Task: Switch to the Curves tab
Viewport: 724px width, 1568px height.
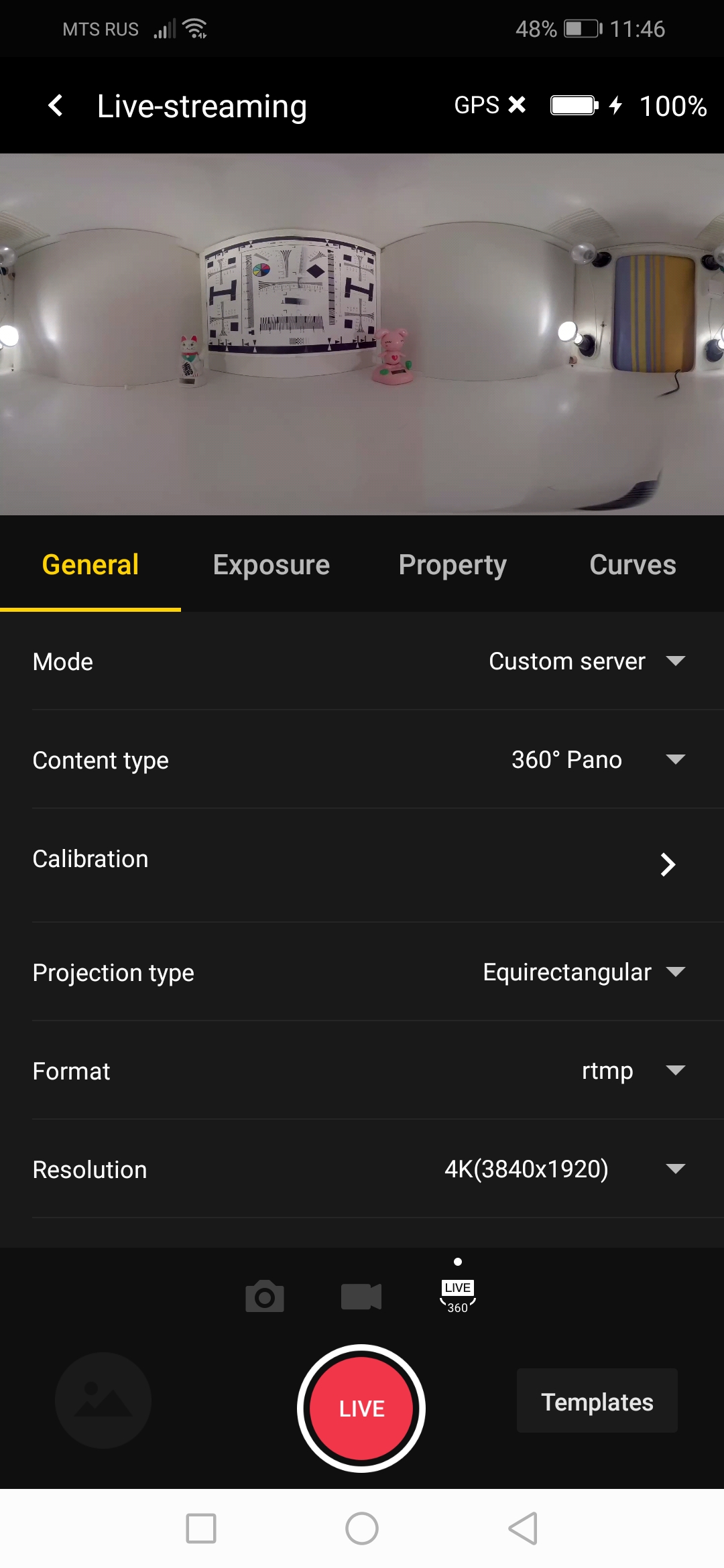Action: [632, 565]
